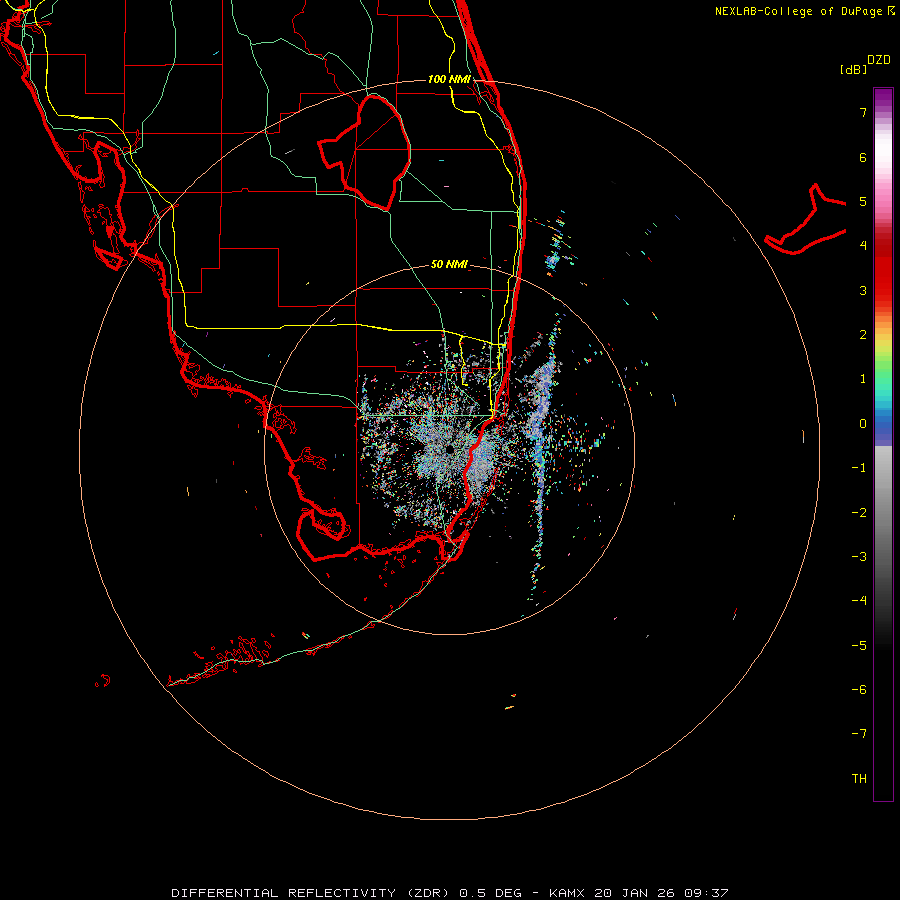The width and height of the screenshot is (900, 900).
Task: Click the purple top of the ZDR colorbar
Action: [x=883, y=99]
